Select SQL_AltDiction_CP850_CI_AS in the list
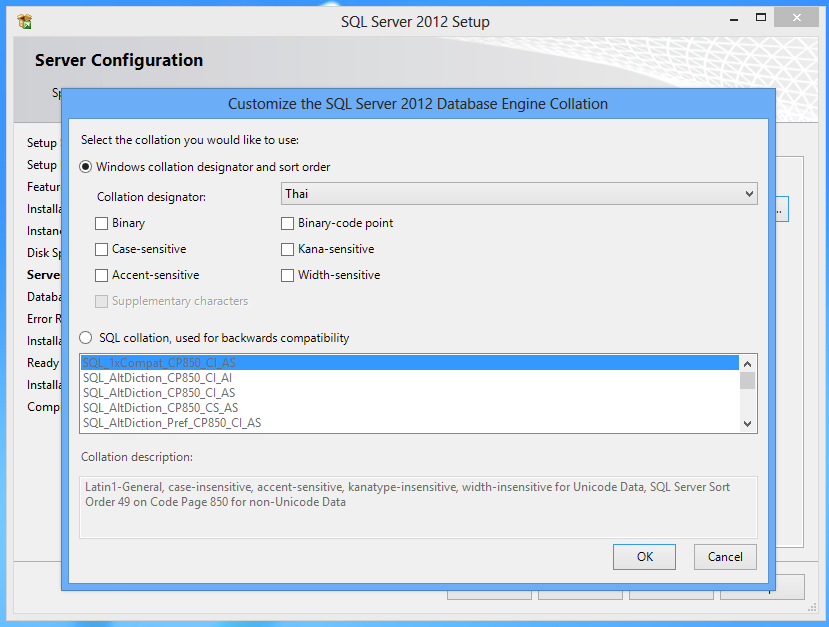 tap(410, 393)
